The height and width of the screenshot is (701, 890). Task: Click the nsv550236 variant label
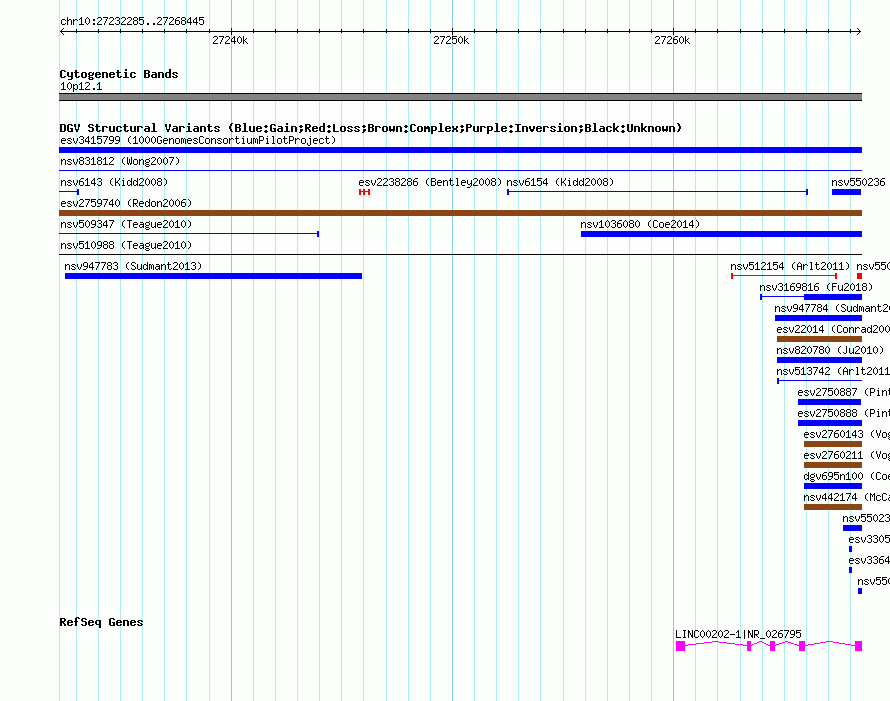point(858,182)
